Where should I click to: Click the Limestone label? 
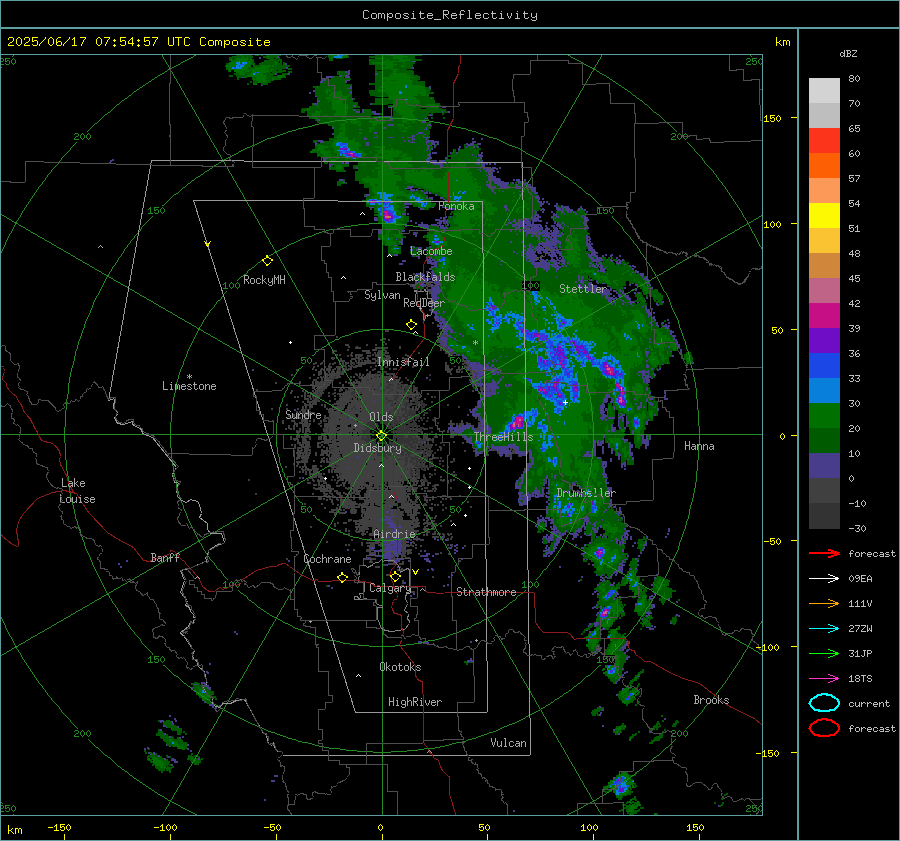pos(189,386)
